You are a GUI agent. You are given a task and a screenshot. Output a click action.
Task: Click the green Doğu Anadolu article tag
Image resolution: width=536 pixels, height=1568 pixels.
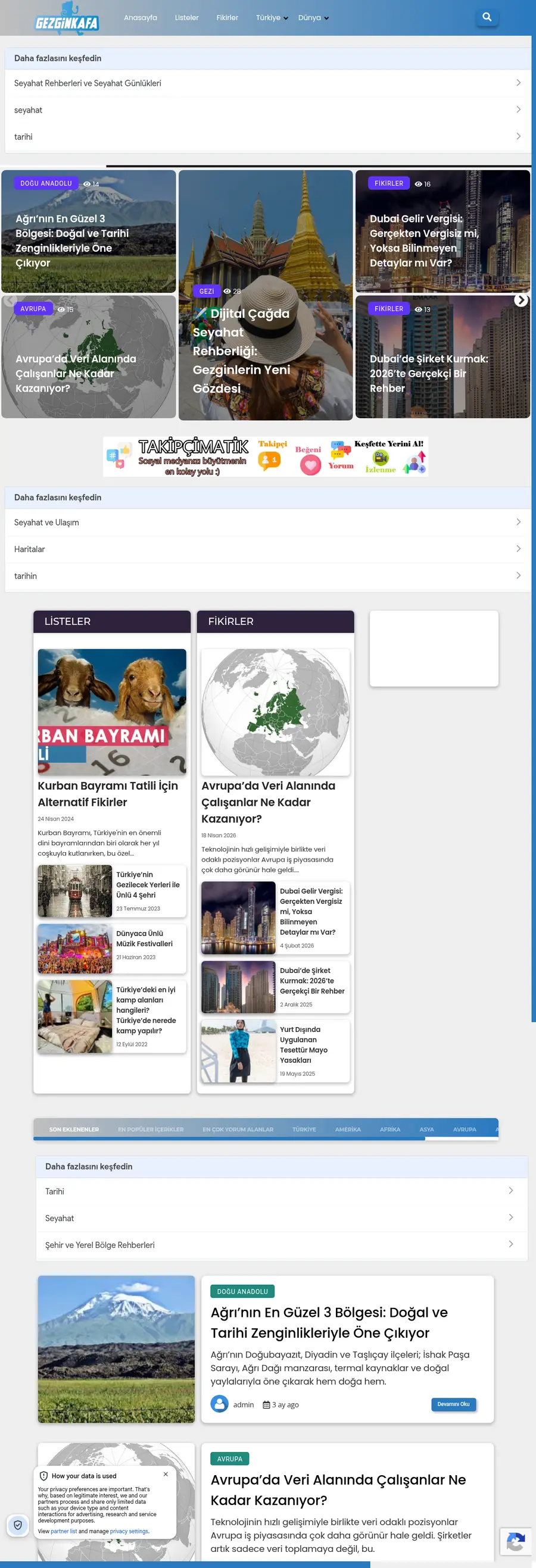(x=242, y=1291)
